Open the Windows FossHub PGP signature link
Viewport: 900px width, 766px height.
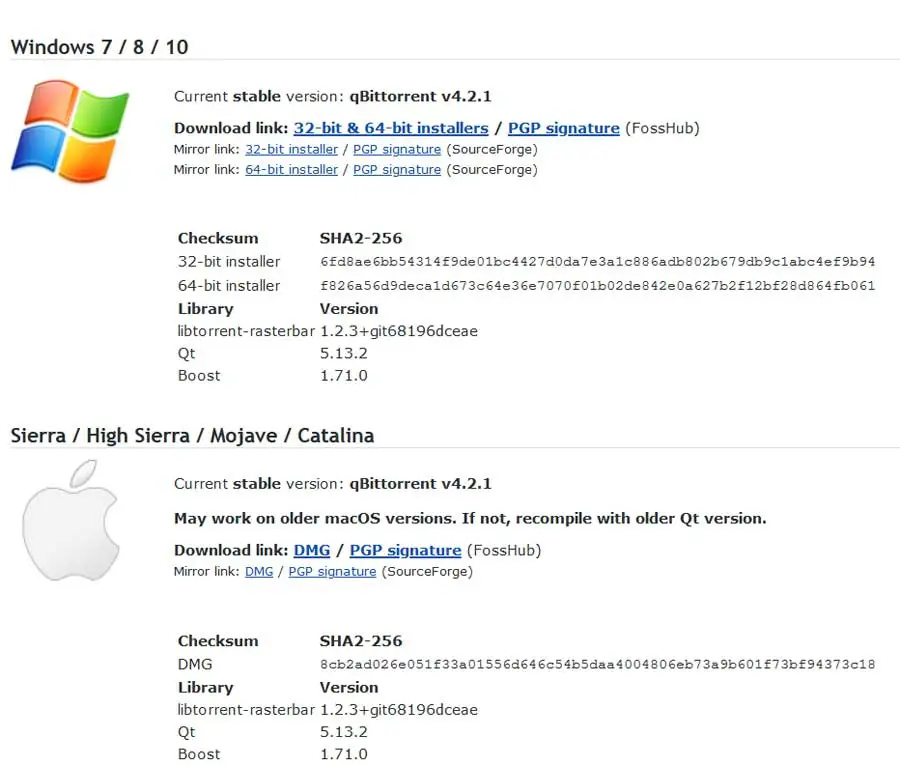point(564,128)
